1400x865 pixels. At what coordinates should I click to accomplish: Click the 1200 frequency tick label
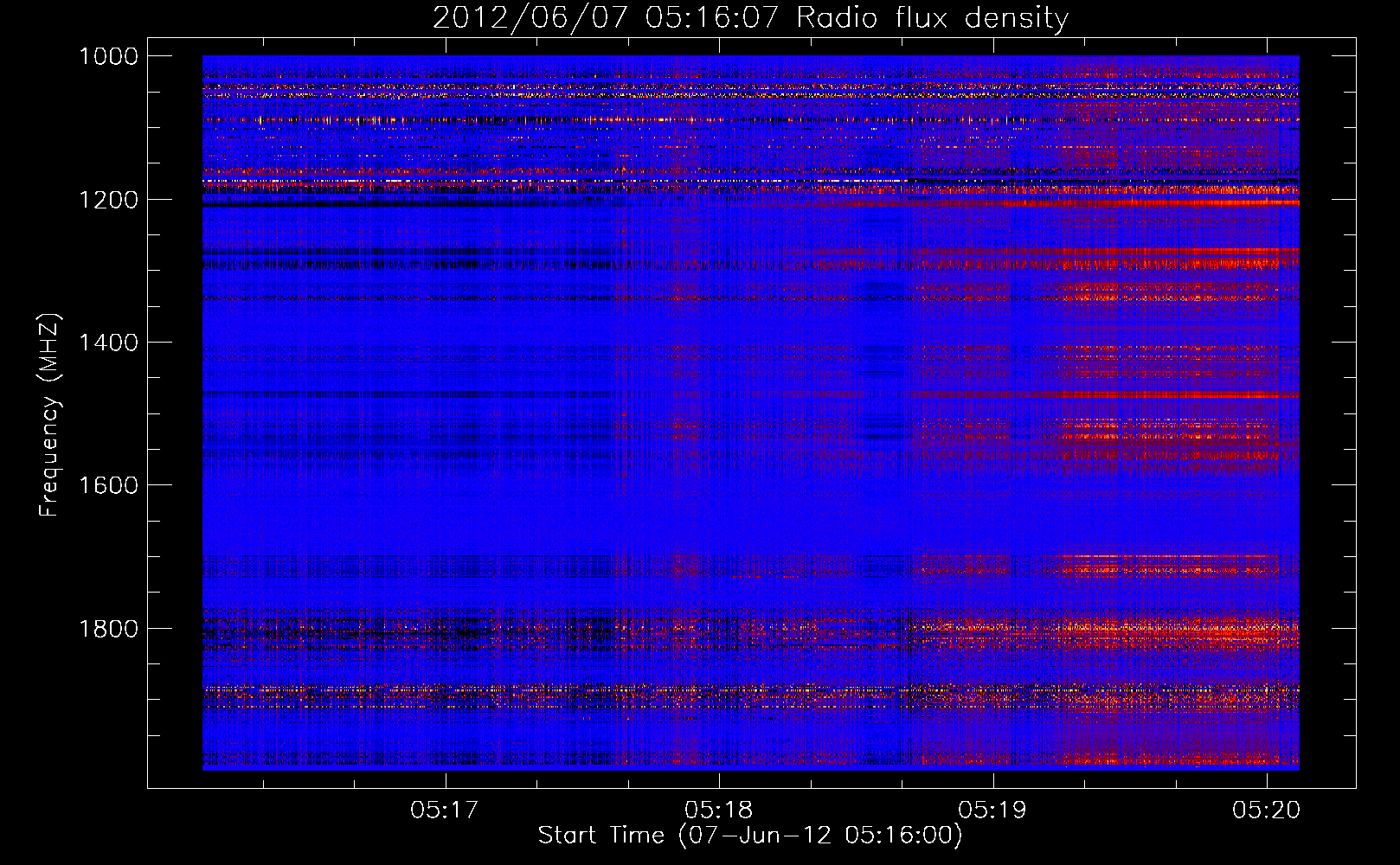click(108, 200)
